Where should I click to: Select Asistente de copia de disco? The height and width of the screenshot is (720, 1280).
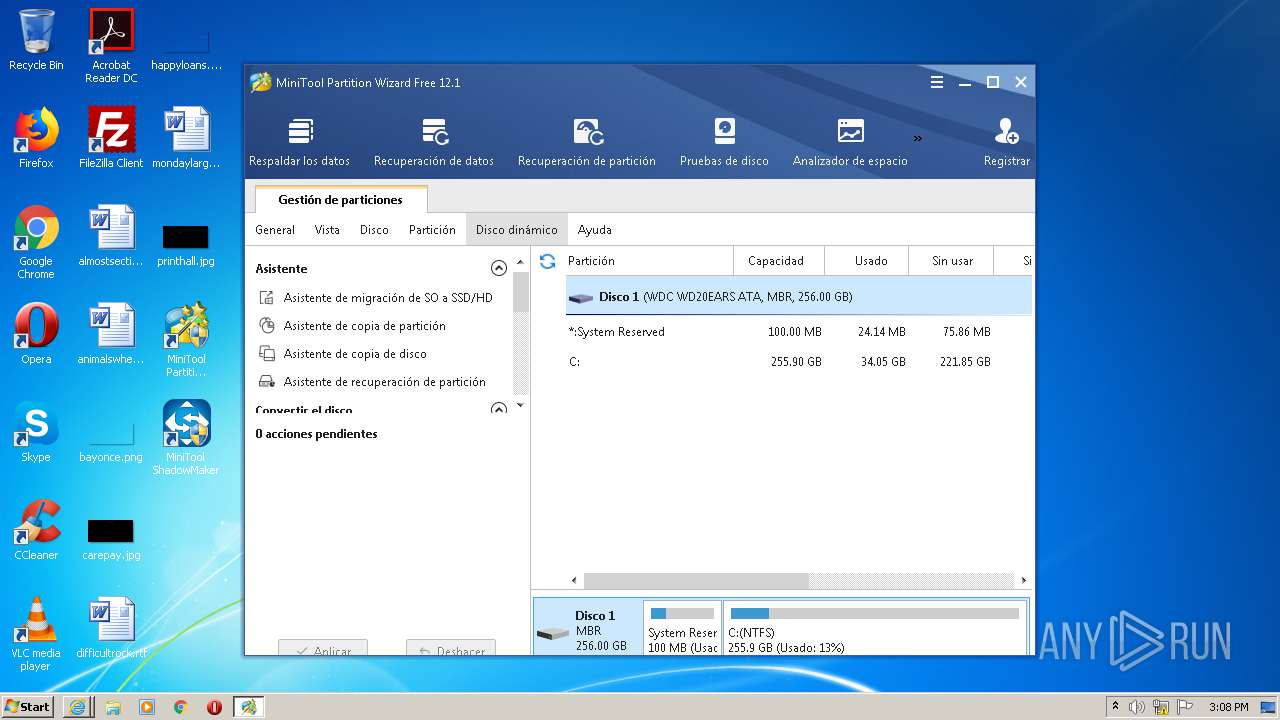343,353
